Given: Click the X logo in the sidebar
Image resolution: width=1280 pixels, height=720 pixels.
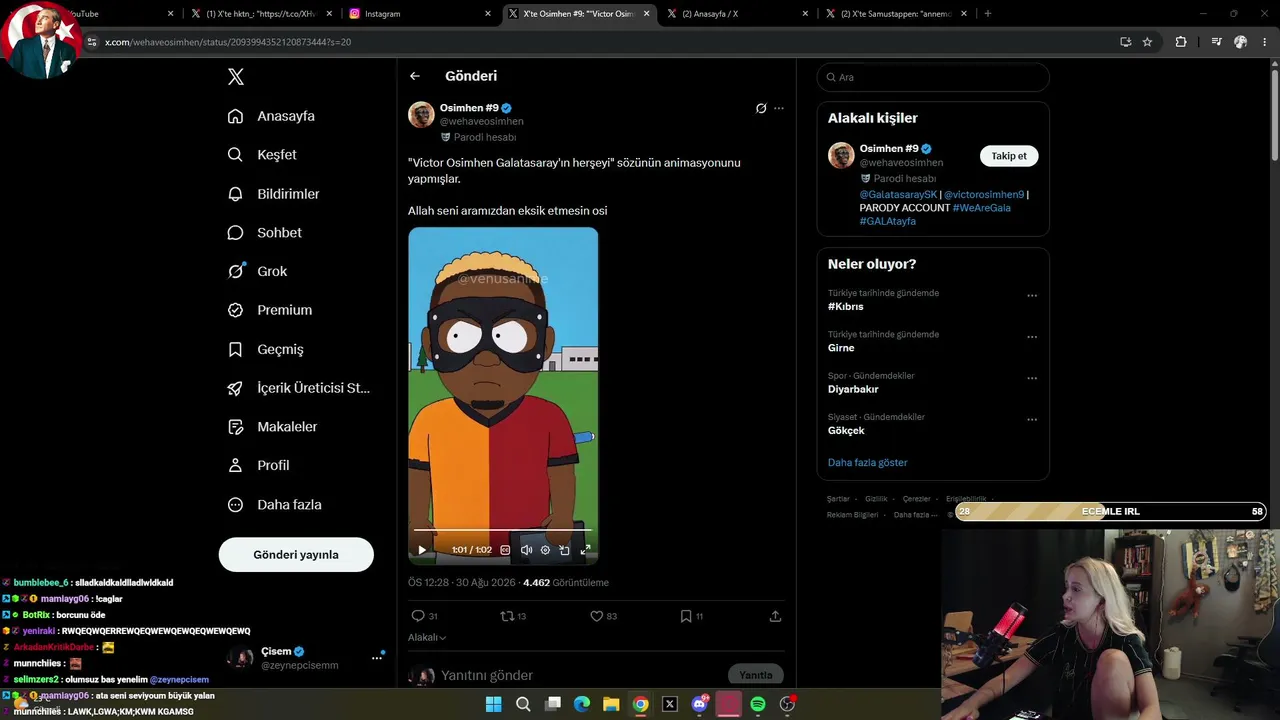Looking at the screenshot, I should [x=236, y=77].
